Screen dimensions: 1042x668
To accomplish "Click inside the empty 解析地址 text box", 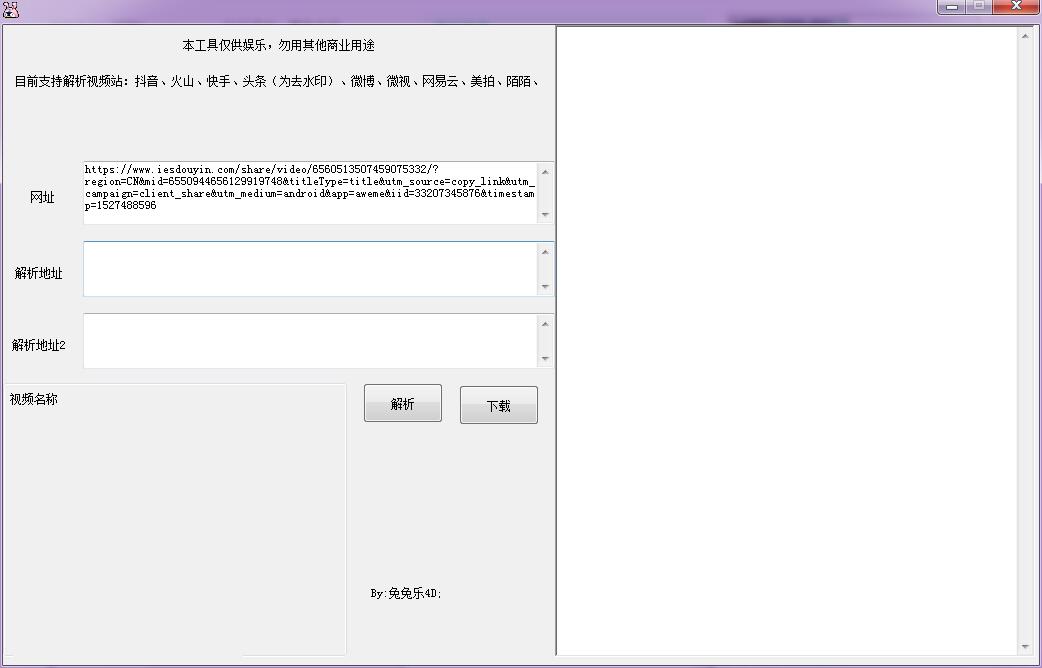I will 300,268.
